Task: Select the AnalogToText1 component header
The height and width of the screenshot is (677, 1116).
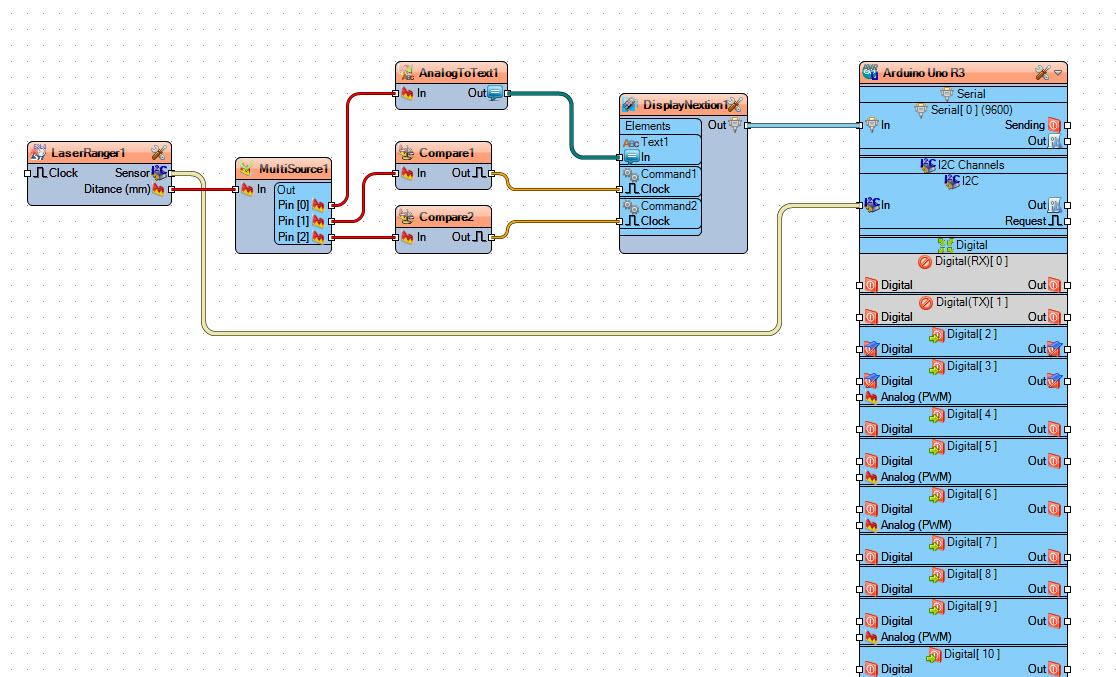Action: click(451, 73)
